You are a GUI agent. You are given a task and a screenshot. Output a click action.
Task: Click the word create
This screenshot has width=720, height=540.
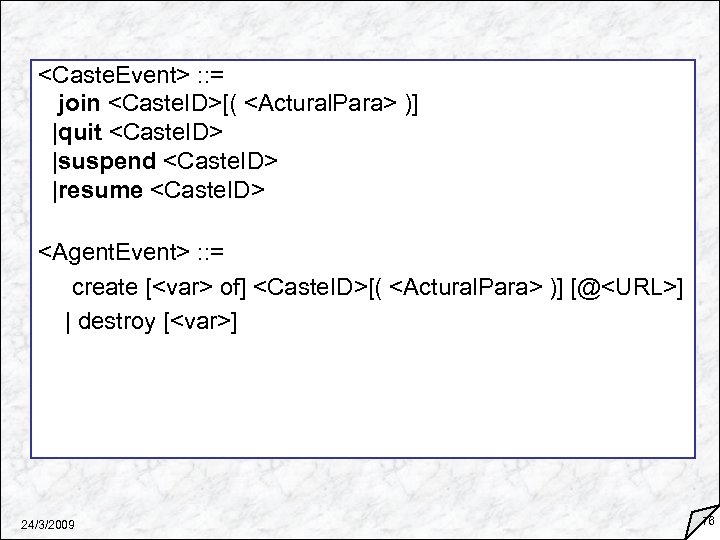coord(105,288)
